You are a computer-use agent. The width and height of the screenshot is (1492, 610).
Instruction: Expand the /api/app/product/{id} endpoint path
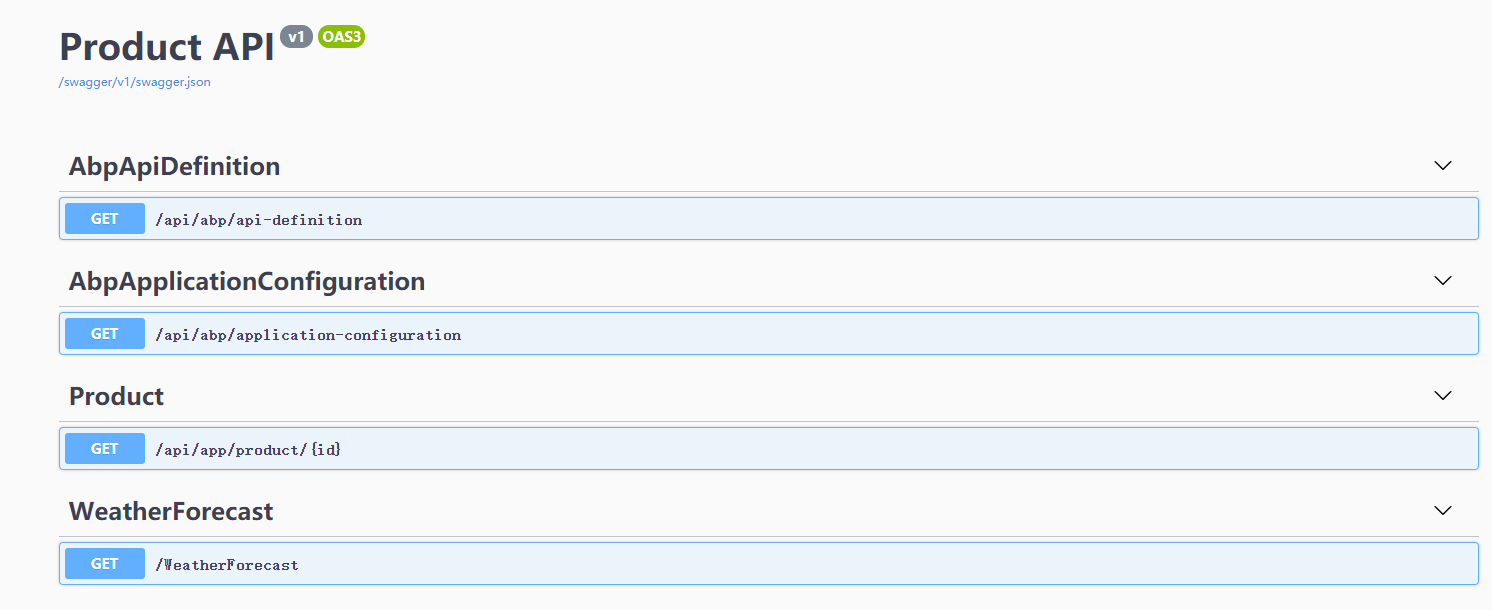click(x=248, y=450)
